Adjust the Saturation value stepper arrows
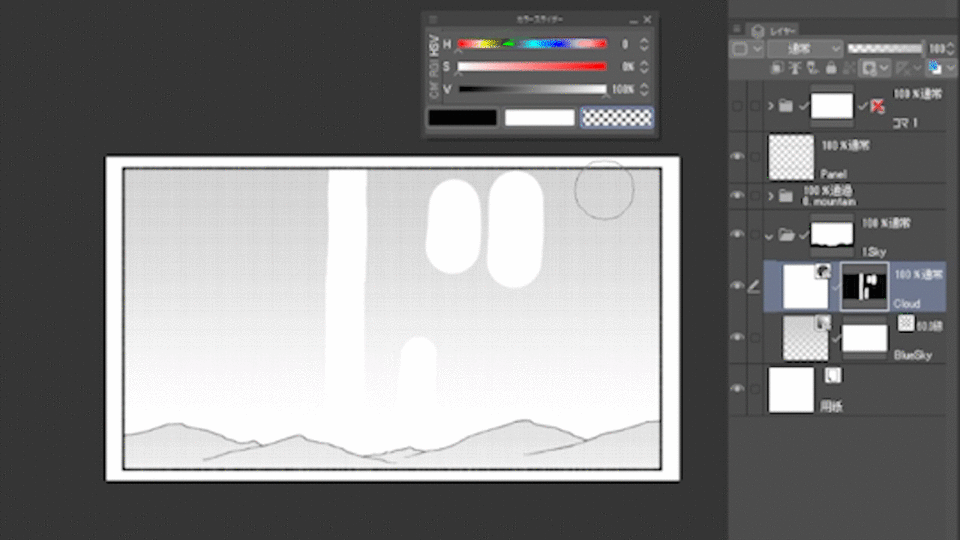 tap(643, 67)
